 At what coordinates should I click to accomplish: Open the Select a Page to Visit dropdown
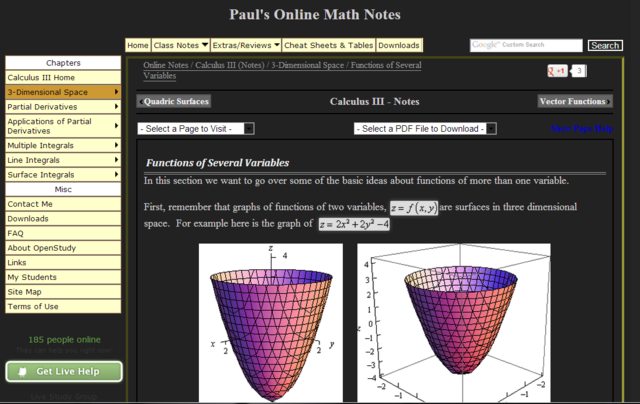(196, 129)
